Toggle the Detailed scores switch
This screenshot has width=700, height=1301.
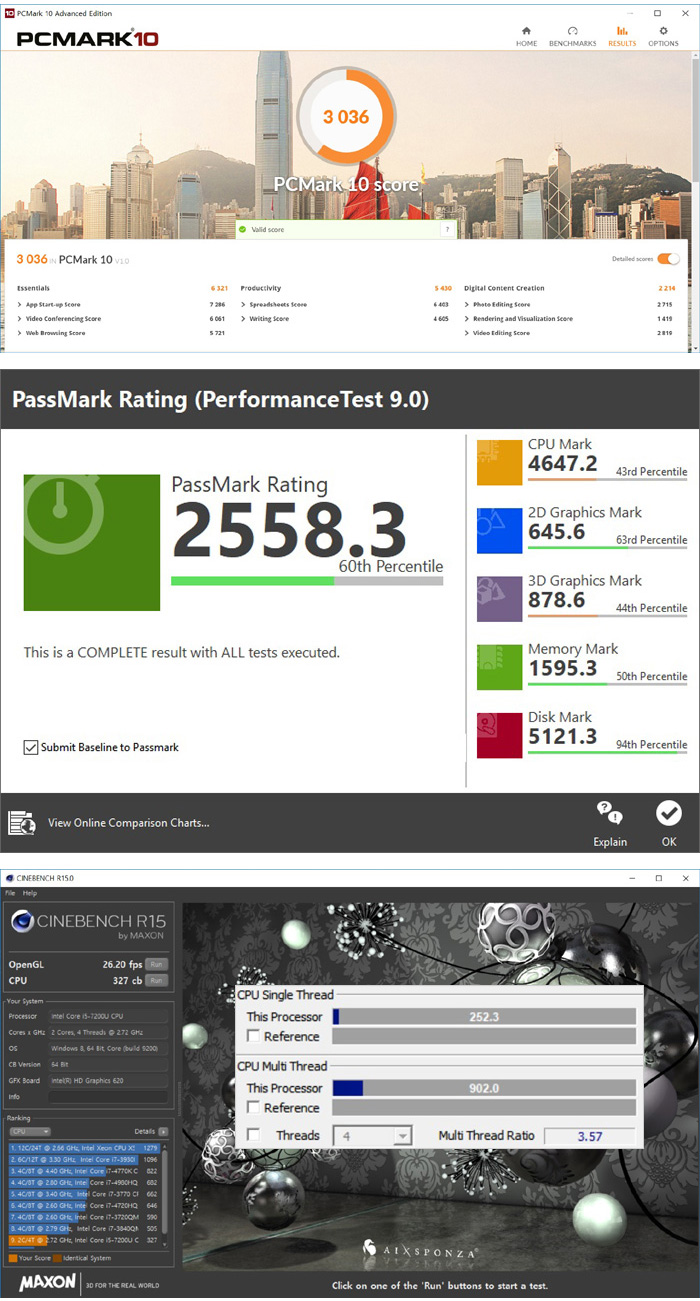click(x=668, y=259)
